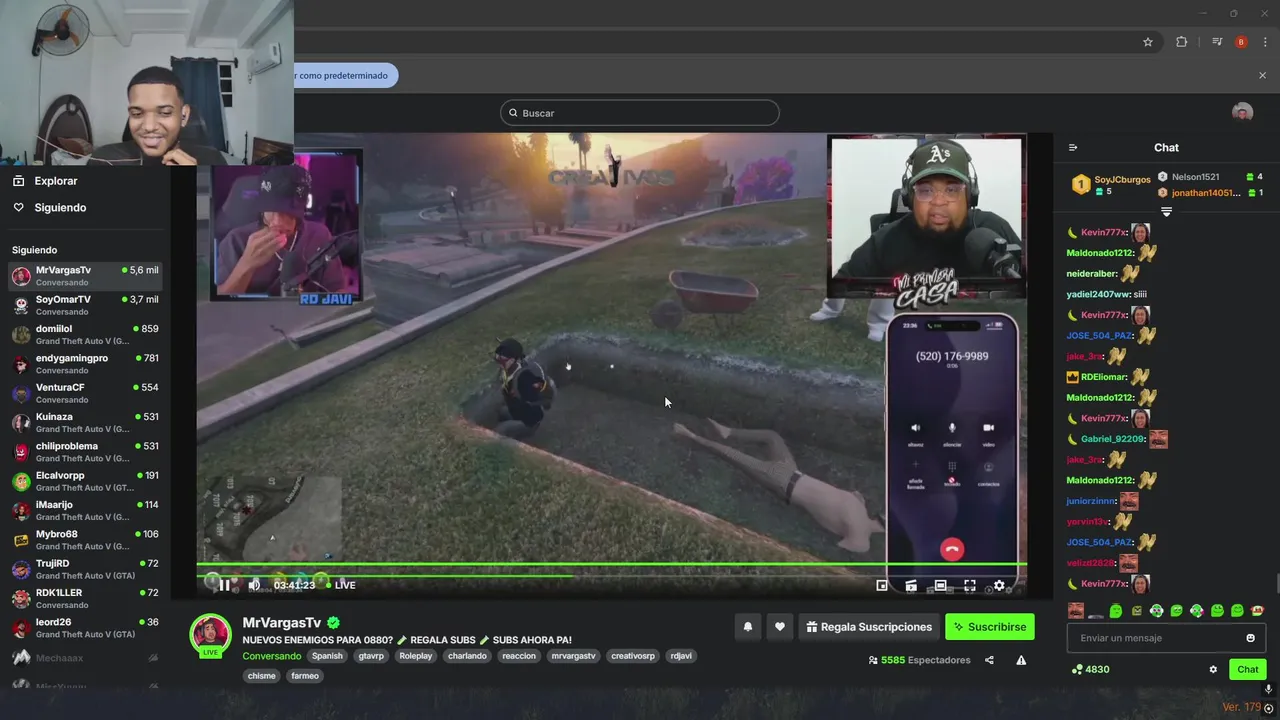Focus the Buscar search field
Screen dimensions: 1280x720
(x=640, y=113)
